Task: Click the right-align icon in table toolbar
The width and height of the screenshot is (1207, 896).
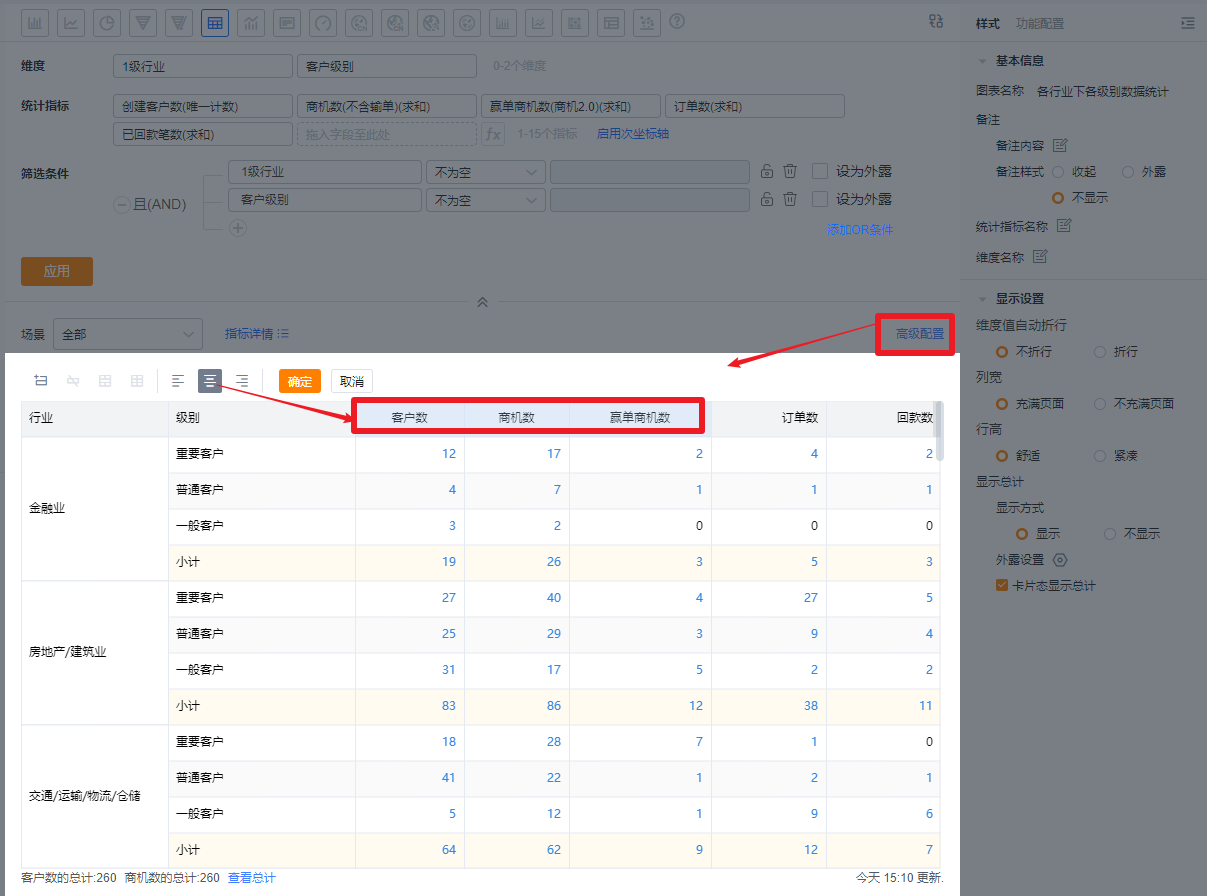Action: point(242,381)
